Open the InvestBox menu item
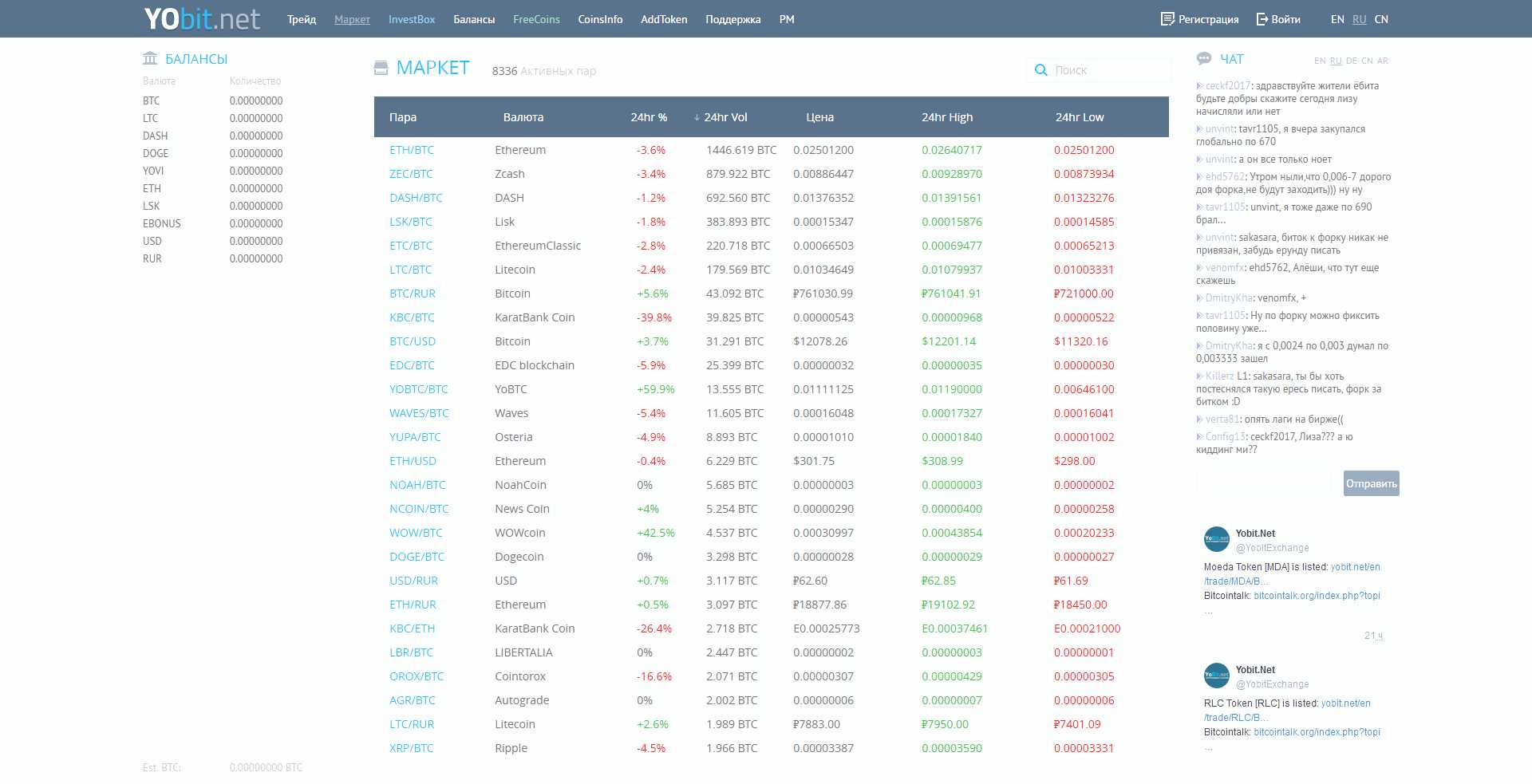 tap(412, 19)
